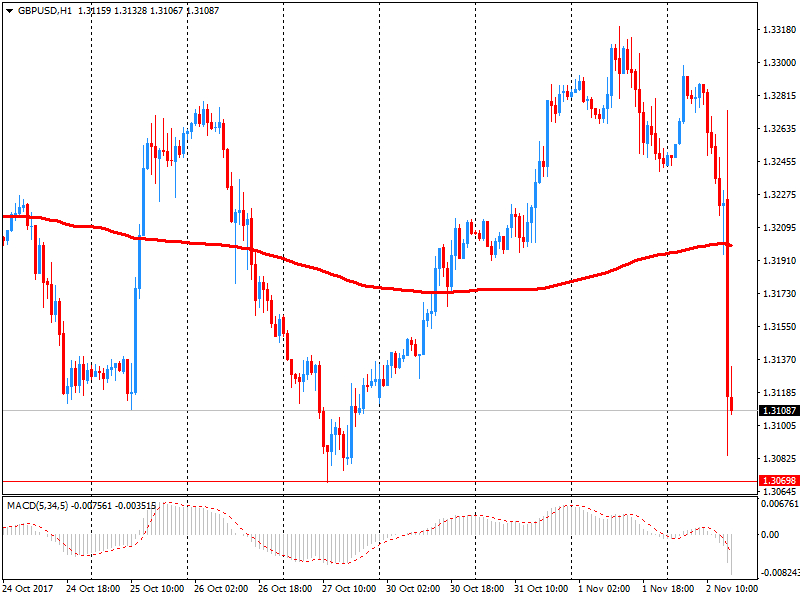This screenshot has height=600, width=800.
Task: Click price scale value 1.32275
Action: 779,195
